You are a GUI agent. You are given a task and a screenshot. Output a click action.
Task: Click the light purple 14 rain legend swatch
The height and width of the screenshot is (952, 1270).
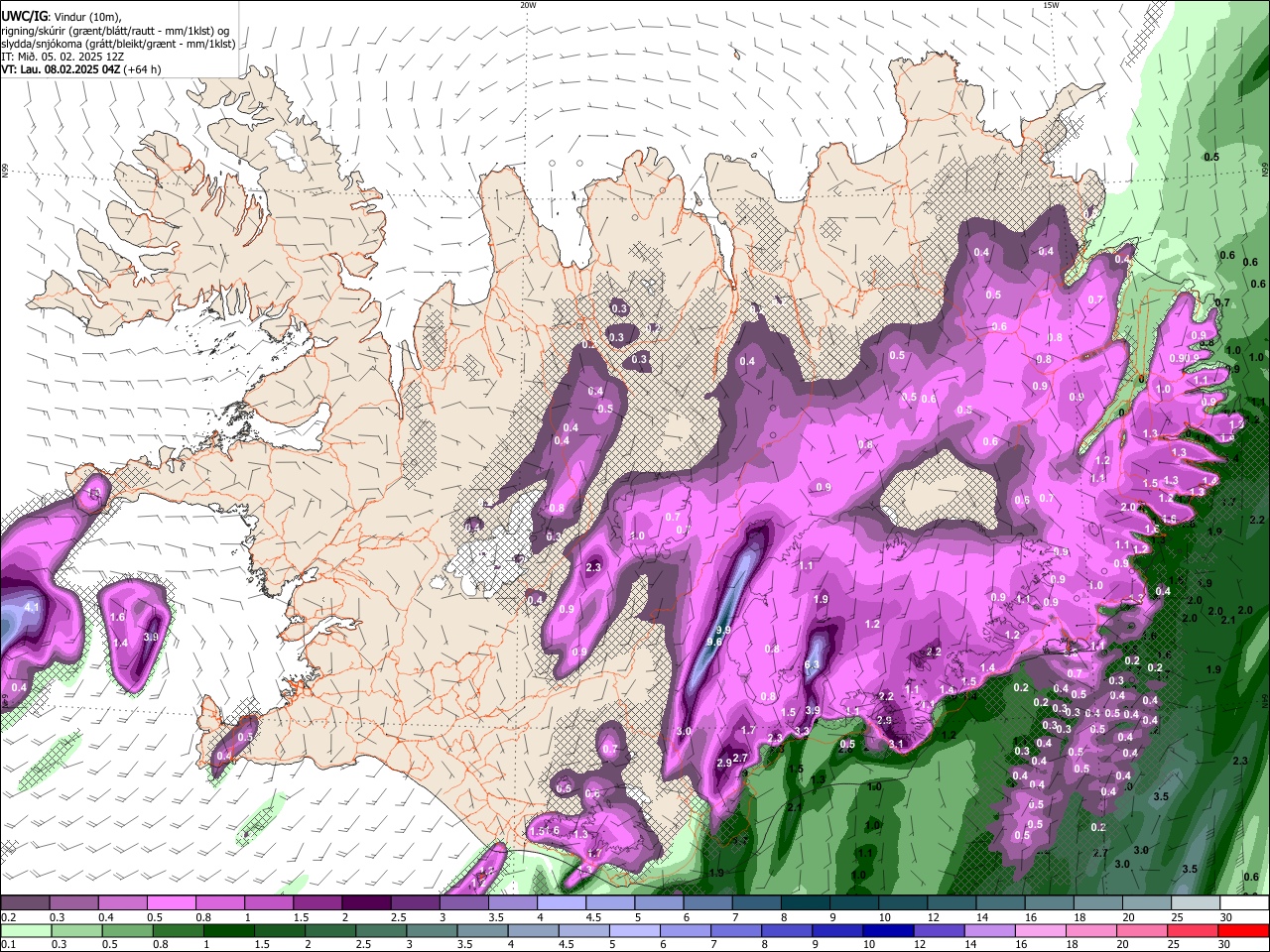click(x=990, y=931)
